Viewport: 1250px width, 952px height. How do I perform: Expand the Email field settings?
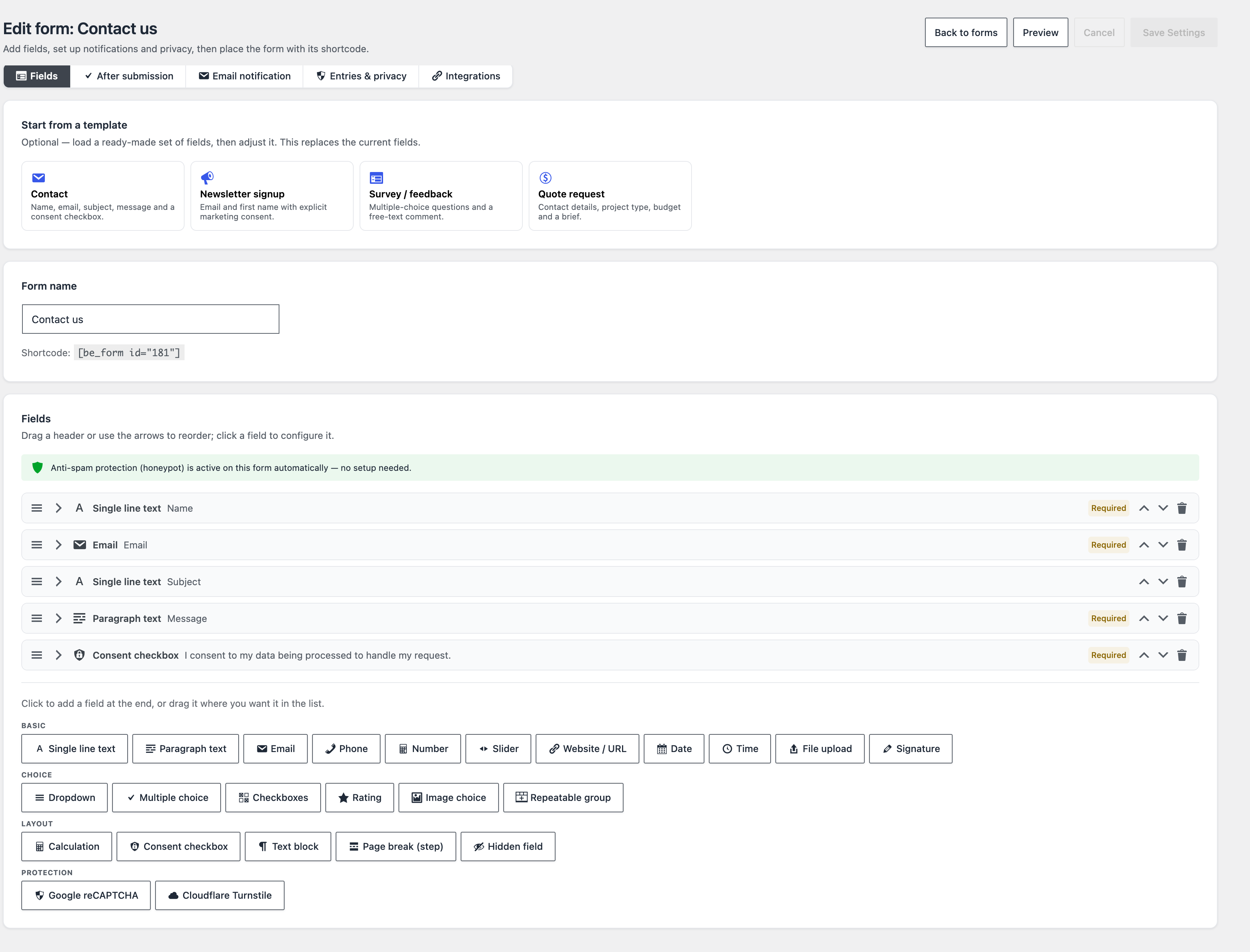point(58,545)
